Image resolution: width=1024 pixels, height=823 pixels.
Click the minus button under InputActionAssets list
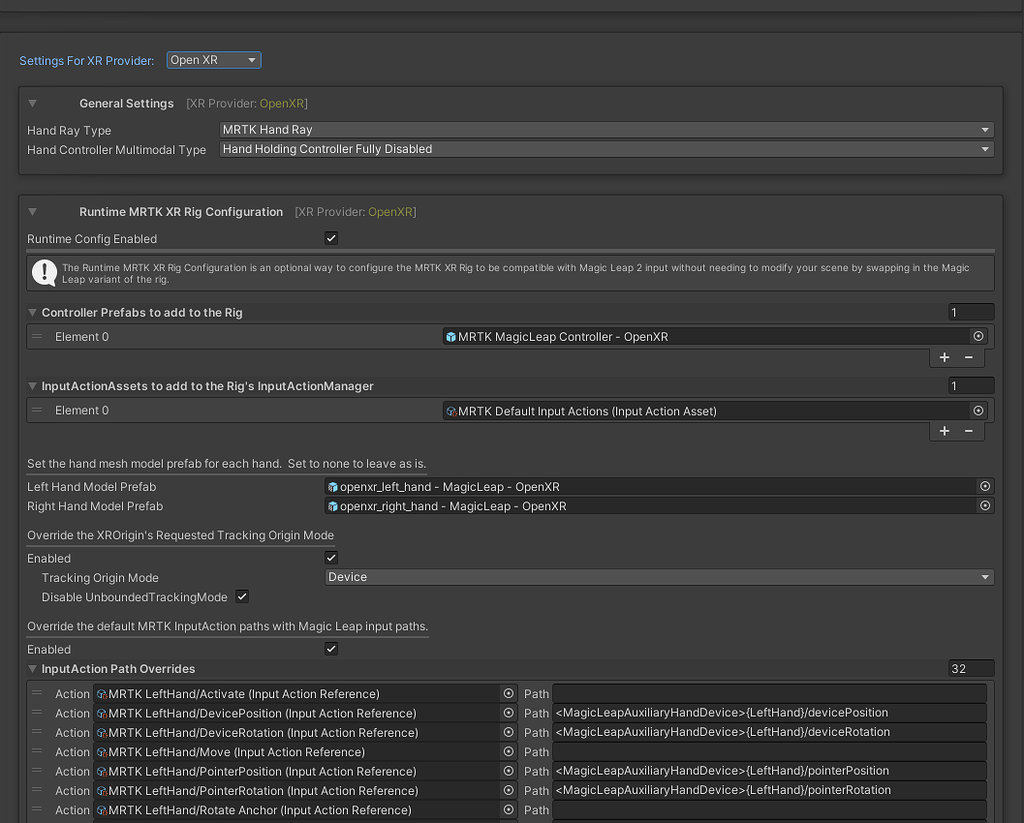[967, 431]
